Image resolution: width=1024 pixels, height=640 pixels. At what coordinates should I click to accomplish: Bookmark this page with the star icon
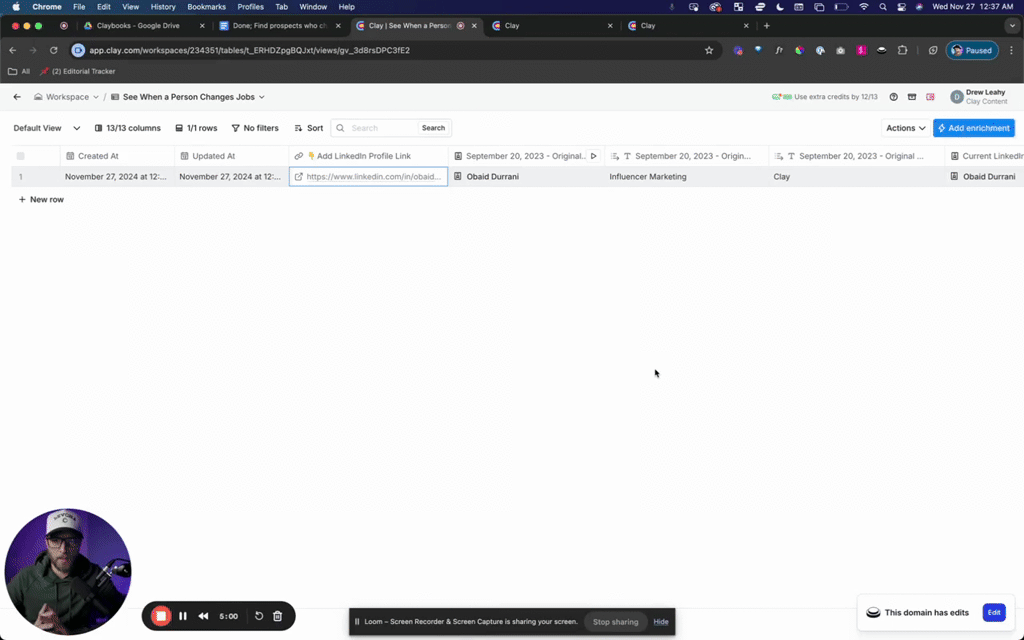coord(709,50)
